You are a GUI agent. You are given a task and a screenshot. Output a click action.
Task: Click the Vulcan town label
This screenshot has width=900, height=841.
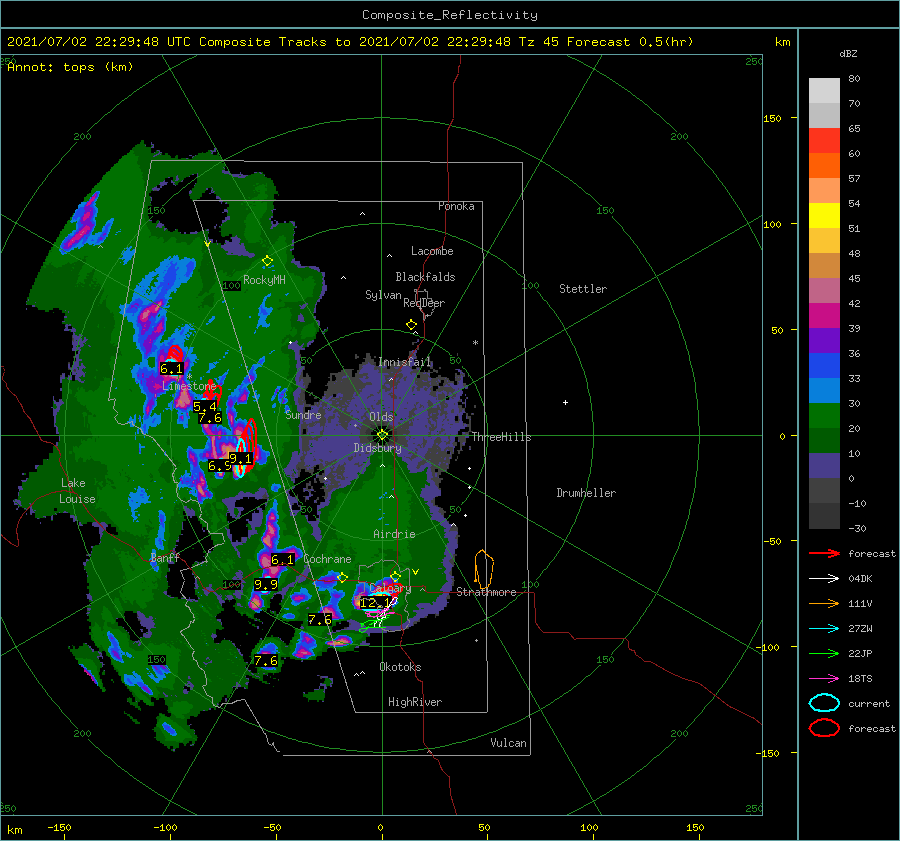click(509, 743)
